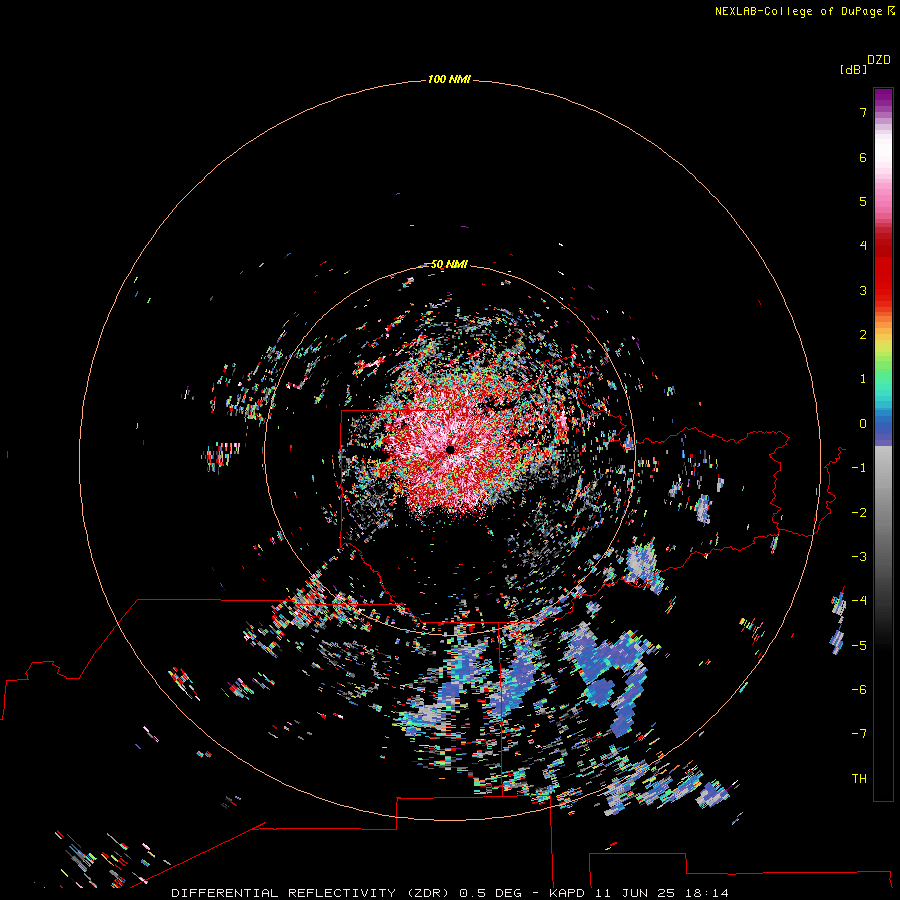Click the -5 value on the color scale
The width and height of the screenshot is (900, 900).
click(x=859, y=646)
